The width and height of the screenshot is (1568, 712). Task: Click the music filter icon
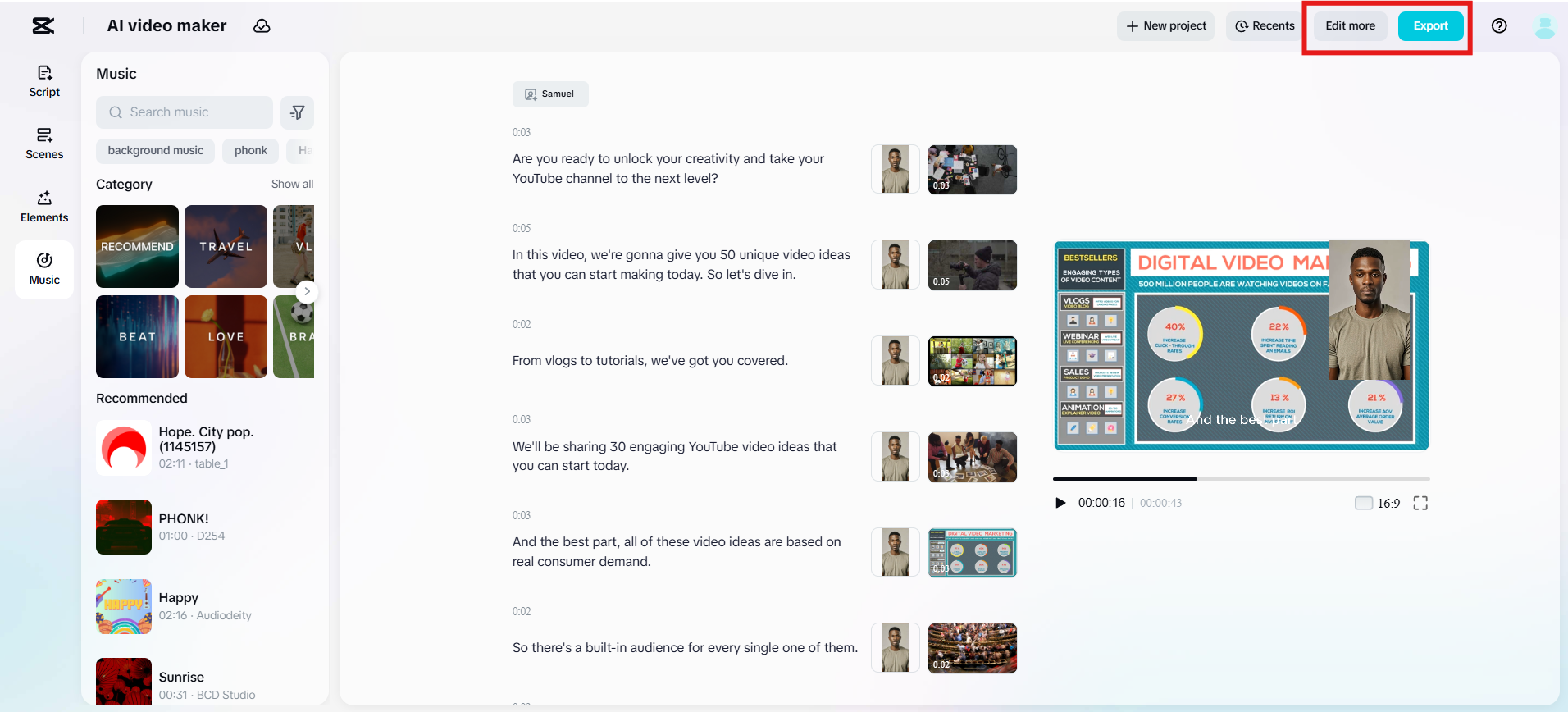(297, 112)
